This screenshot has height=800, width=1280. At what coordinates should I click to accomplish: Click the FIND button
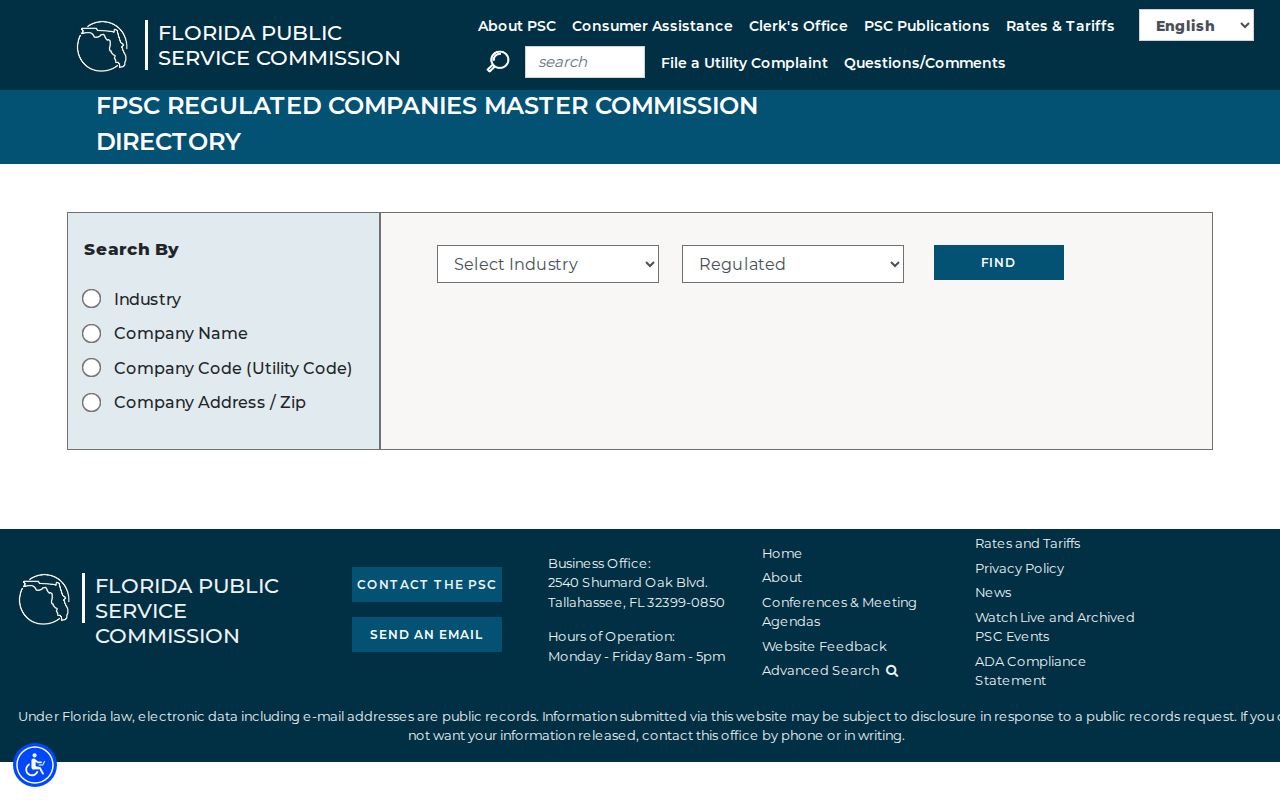999,262
